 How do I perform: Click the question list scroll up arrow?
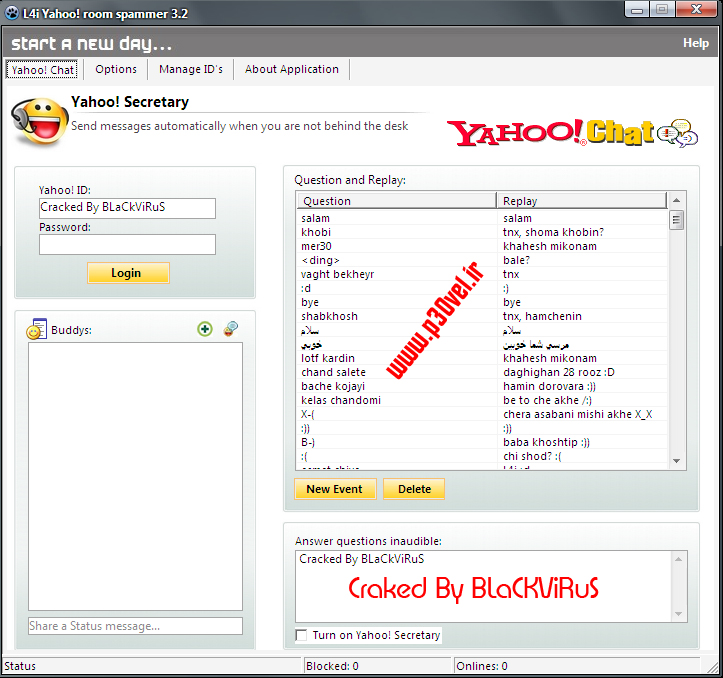(676, 200)
